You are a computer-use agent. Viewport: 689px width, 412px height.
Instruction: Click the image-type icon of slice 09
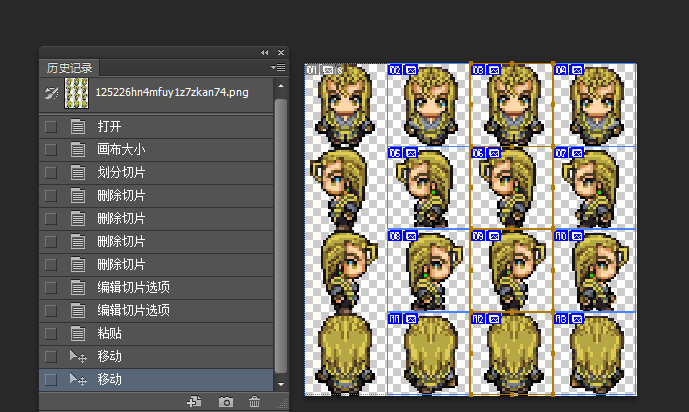pos(494,236)
